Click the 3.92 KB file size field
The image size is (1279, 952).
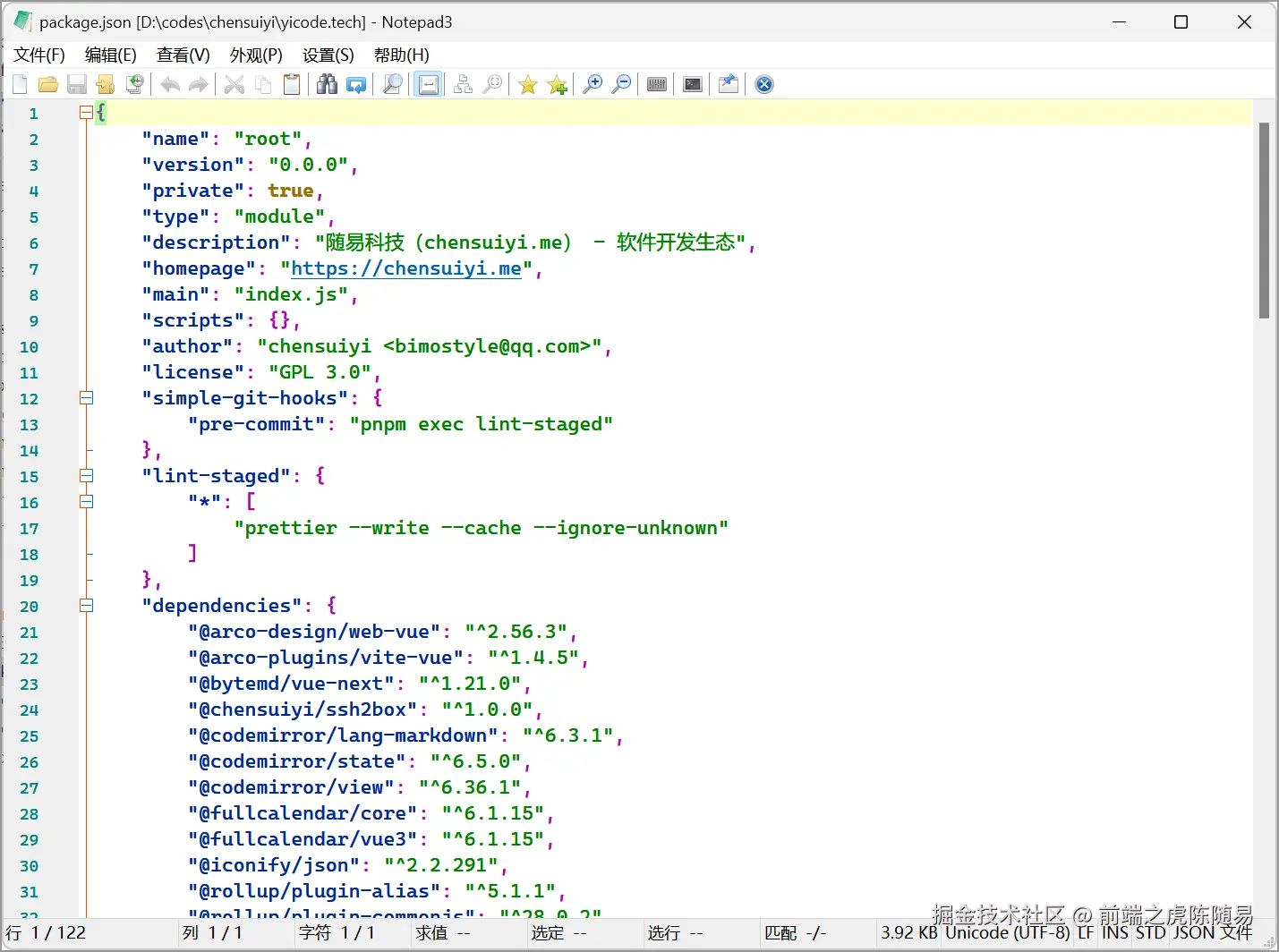[x=909, y=933]
